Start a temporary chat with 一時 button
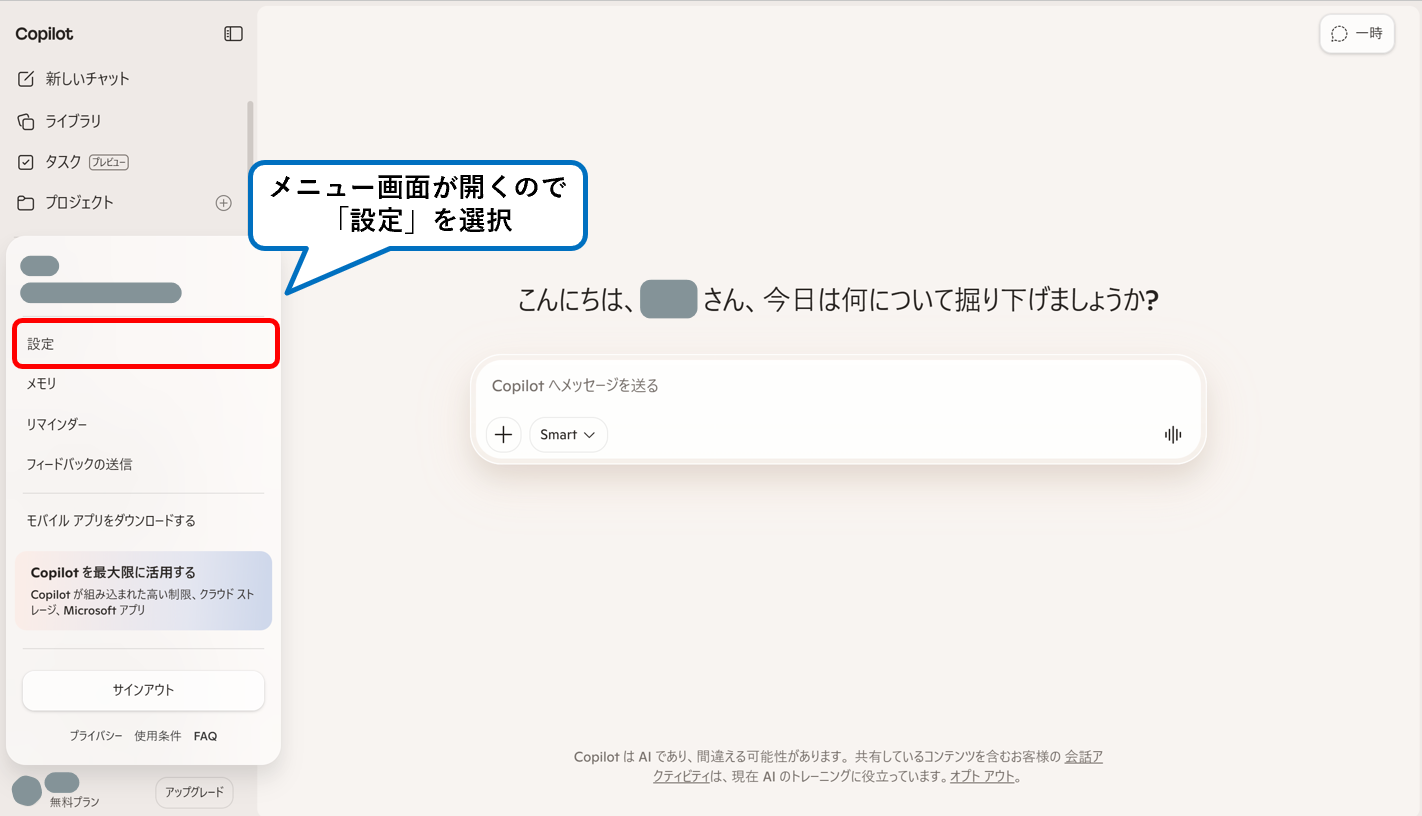This screenshot has height=816, width=1422. click(1357, 34)
